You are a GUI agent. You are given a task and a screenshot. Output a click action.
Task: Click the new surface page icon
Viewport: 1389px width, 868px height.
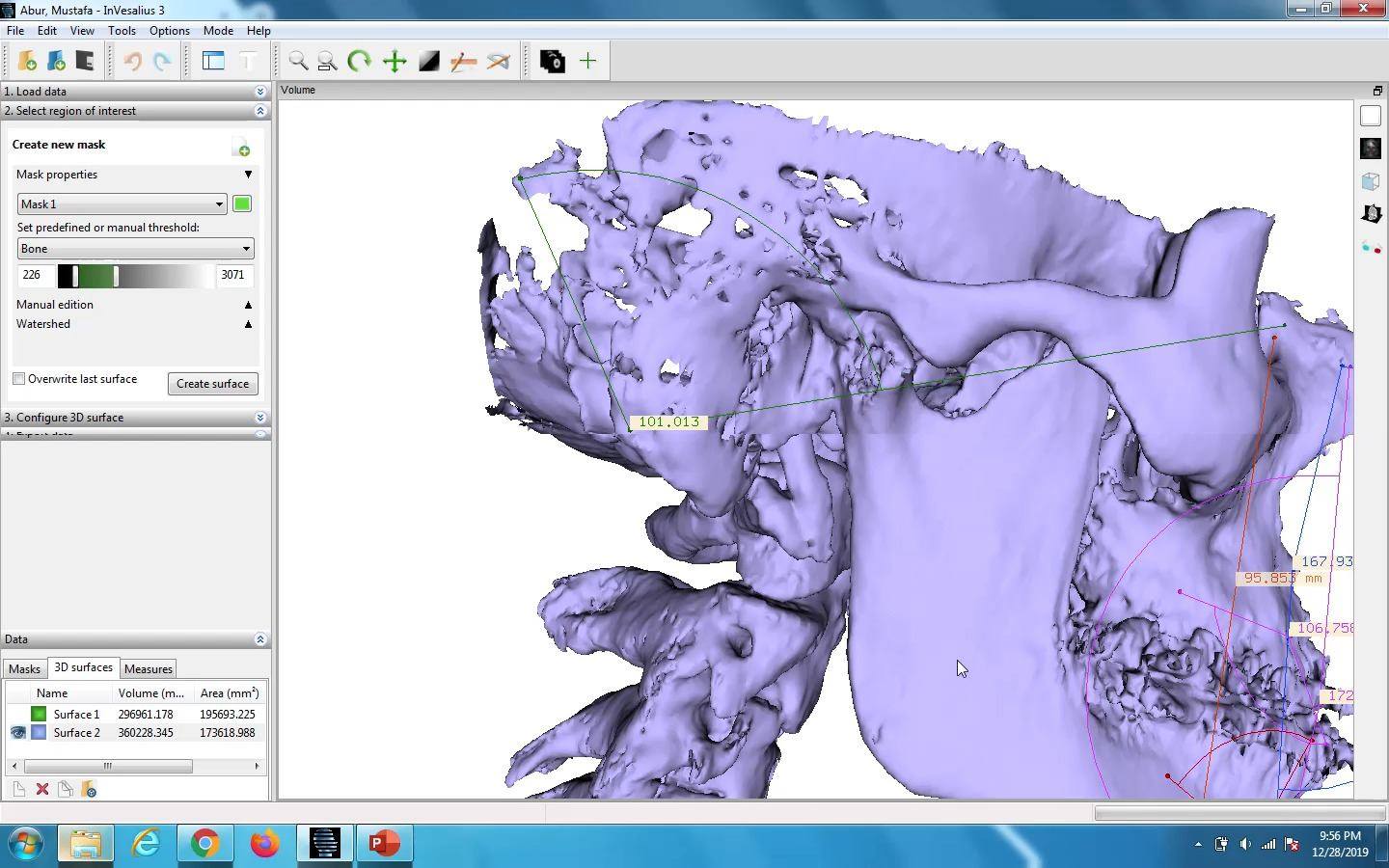[x=18, y=790]
